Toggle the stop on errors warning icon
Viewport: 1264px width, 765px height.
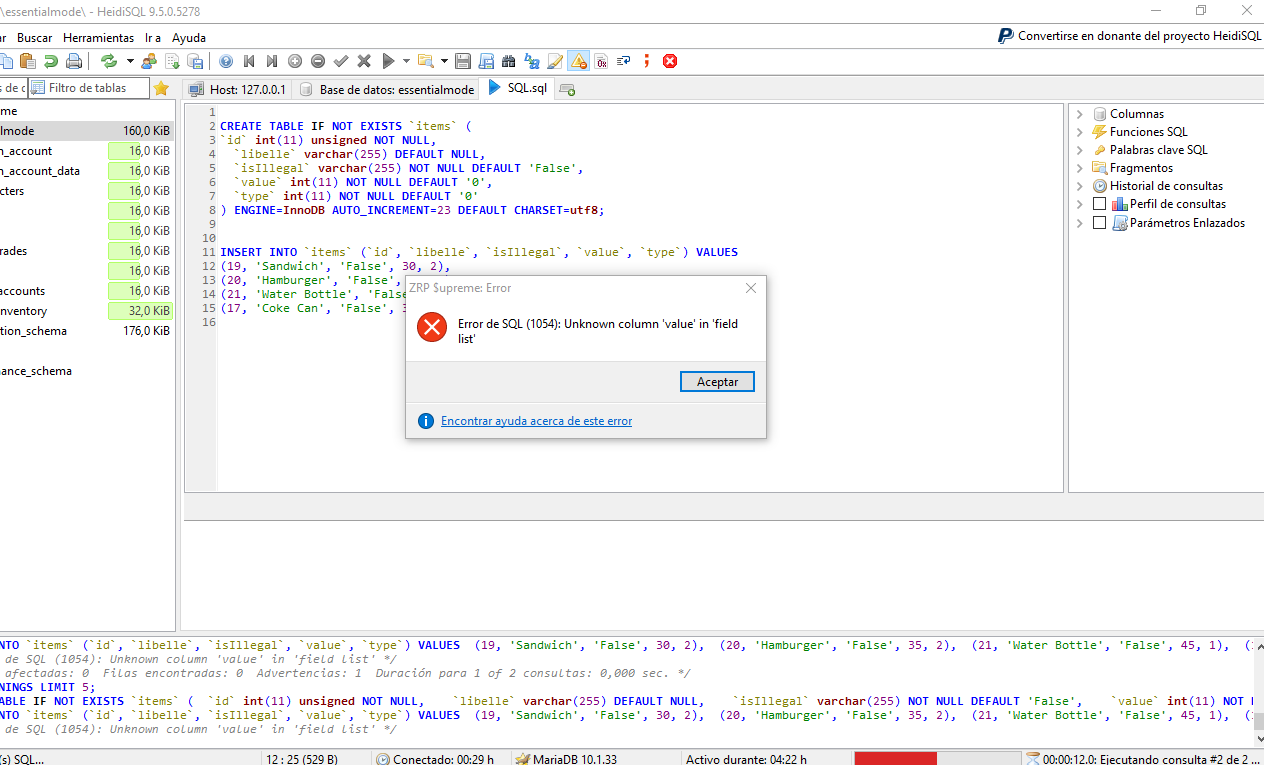click(578, 61)
